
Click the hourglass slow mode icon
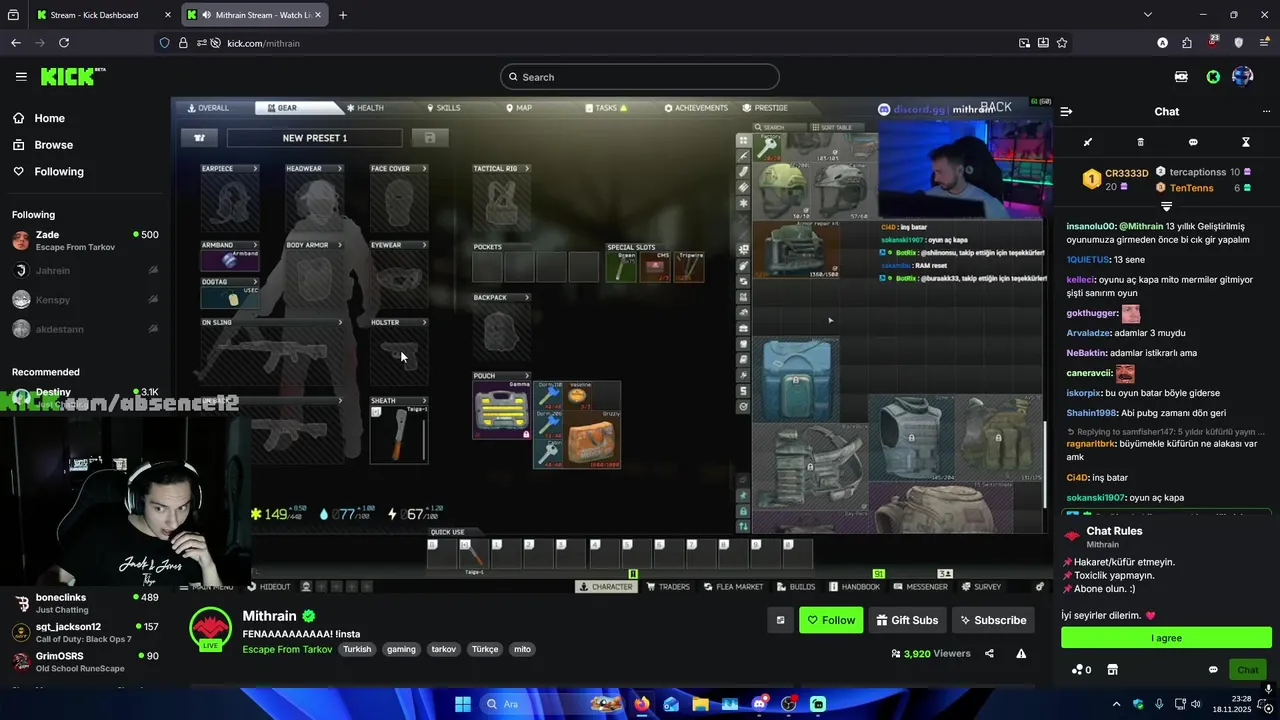pyautogui.click(x=1246, y=142)
